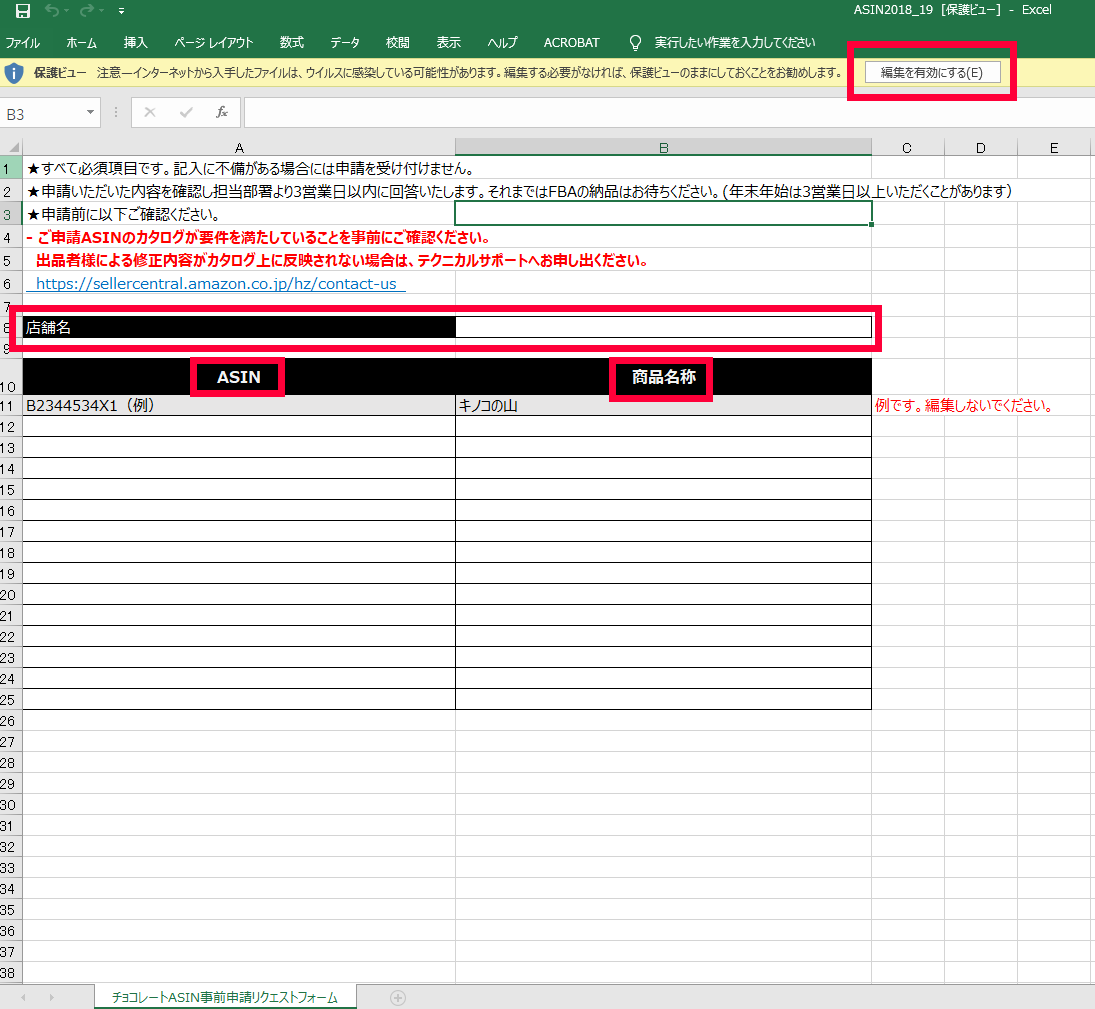Click the Protected View shield icon
The image size is (1095, 1009).
(x=14, y=72)
